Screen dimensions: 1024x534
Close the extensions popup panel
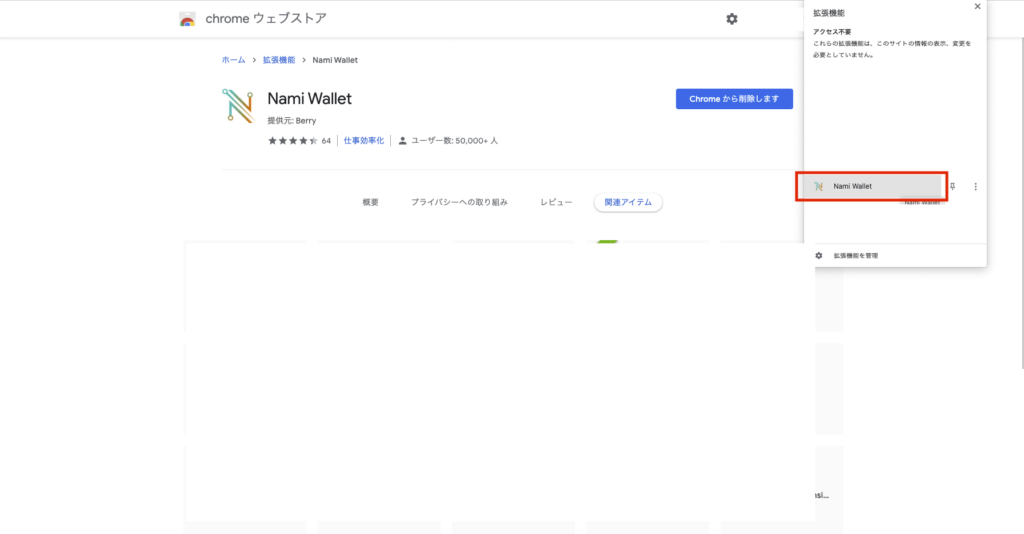pyautogui.click(x=977, y=7)
